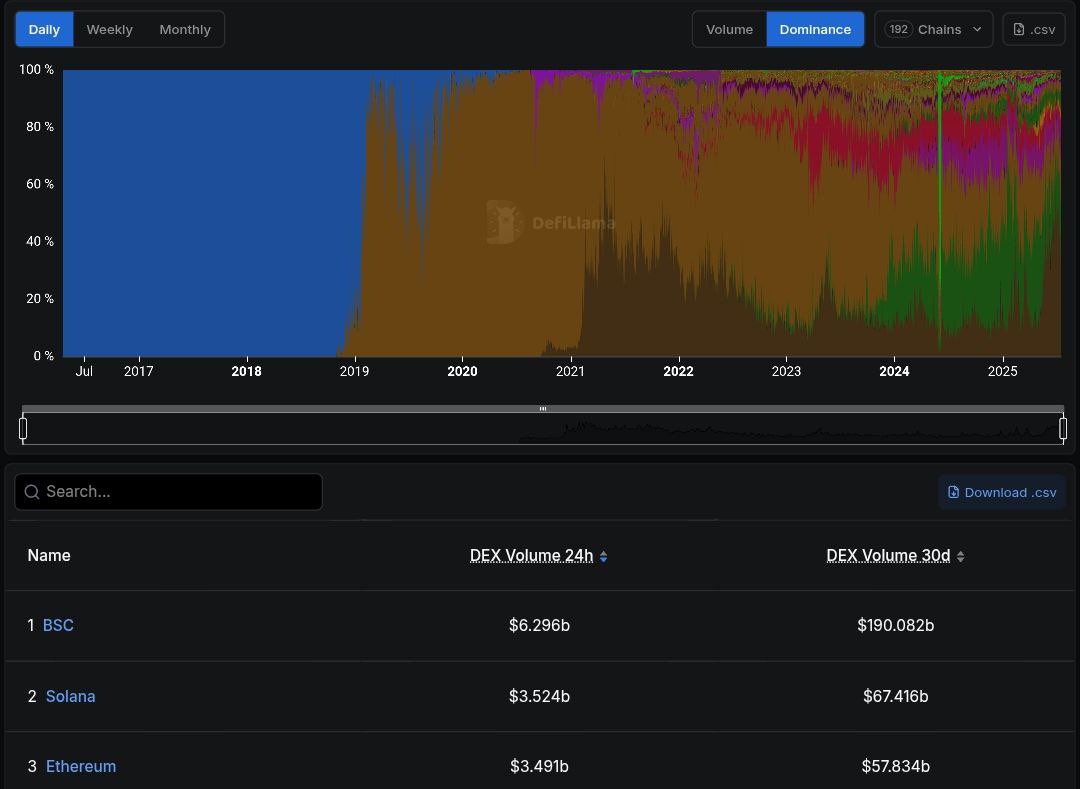
Task: Click the blue area in the chart around 2018
Action: [x=247, y=213]
